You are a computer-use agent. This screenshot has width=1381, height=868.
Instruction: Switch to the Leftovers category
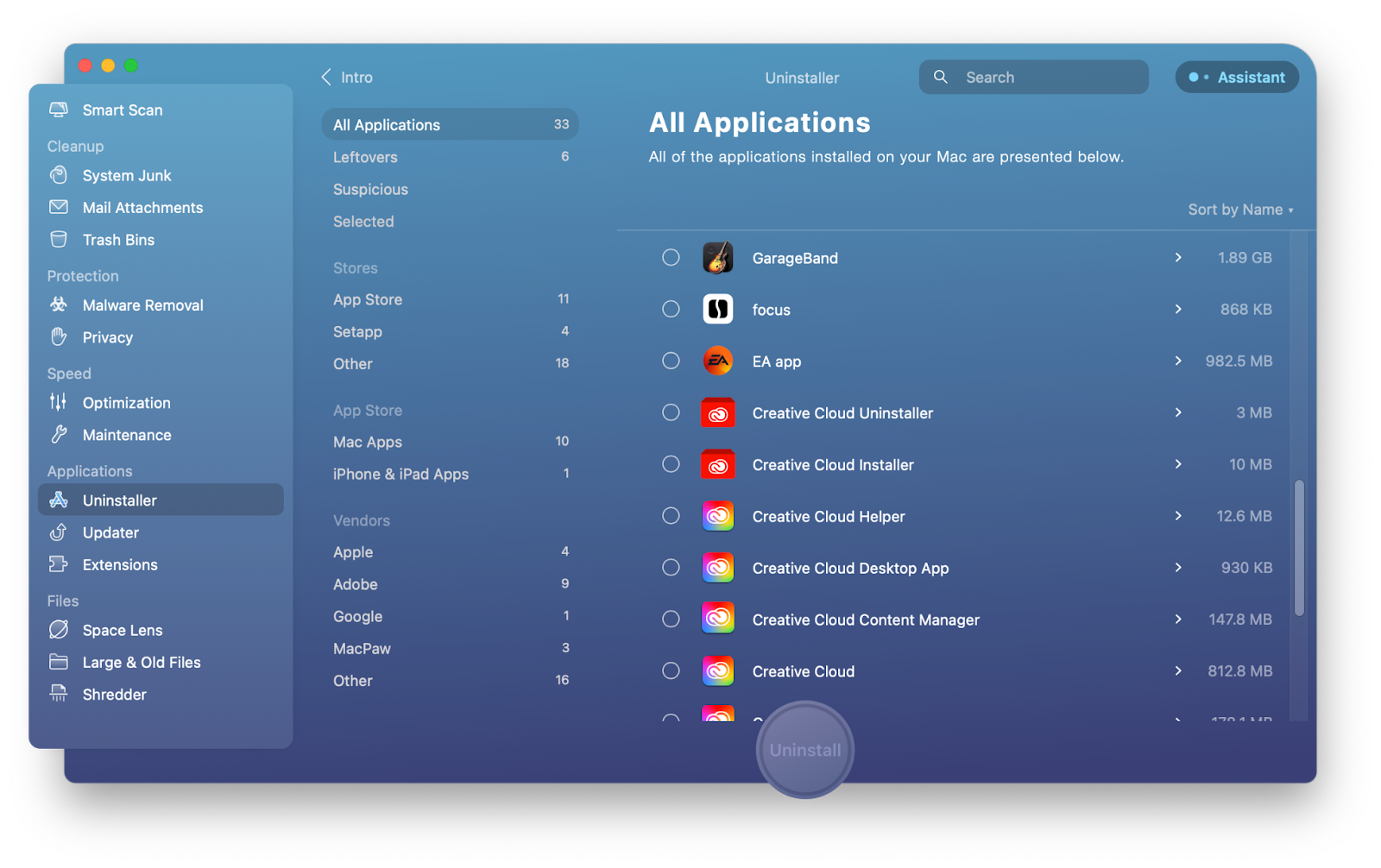point(365,156)
